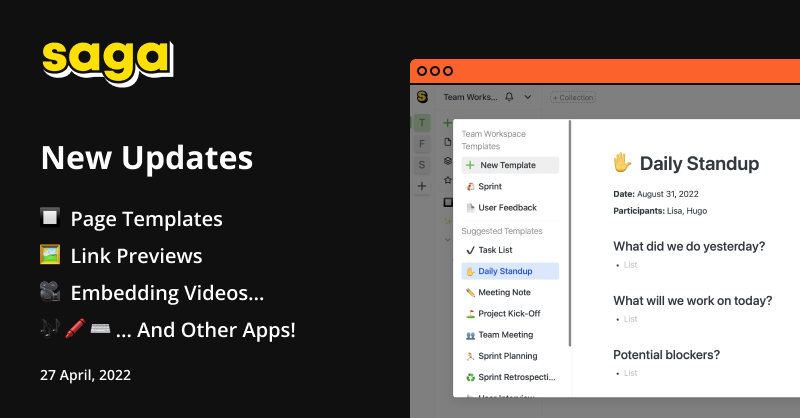The image size is (800, 418).
Task: Click the raised hand emoji beside the title
Action: tap(622, 163)
